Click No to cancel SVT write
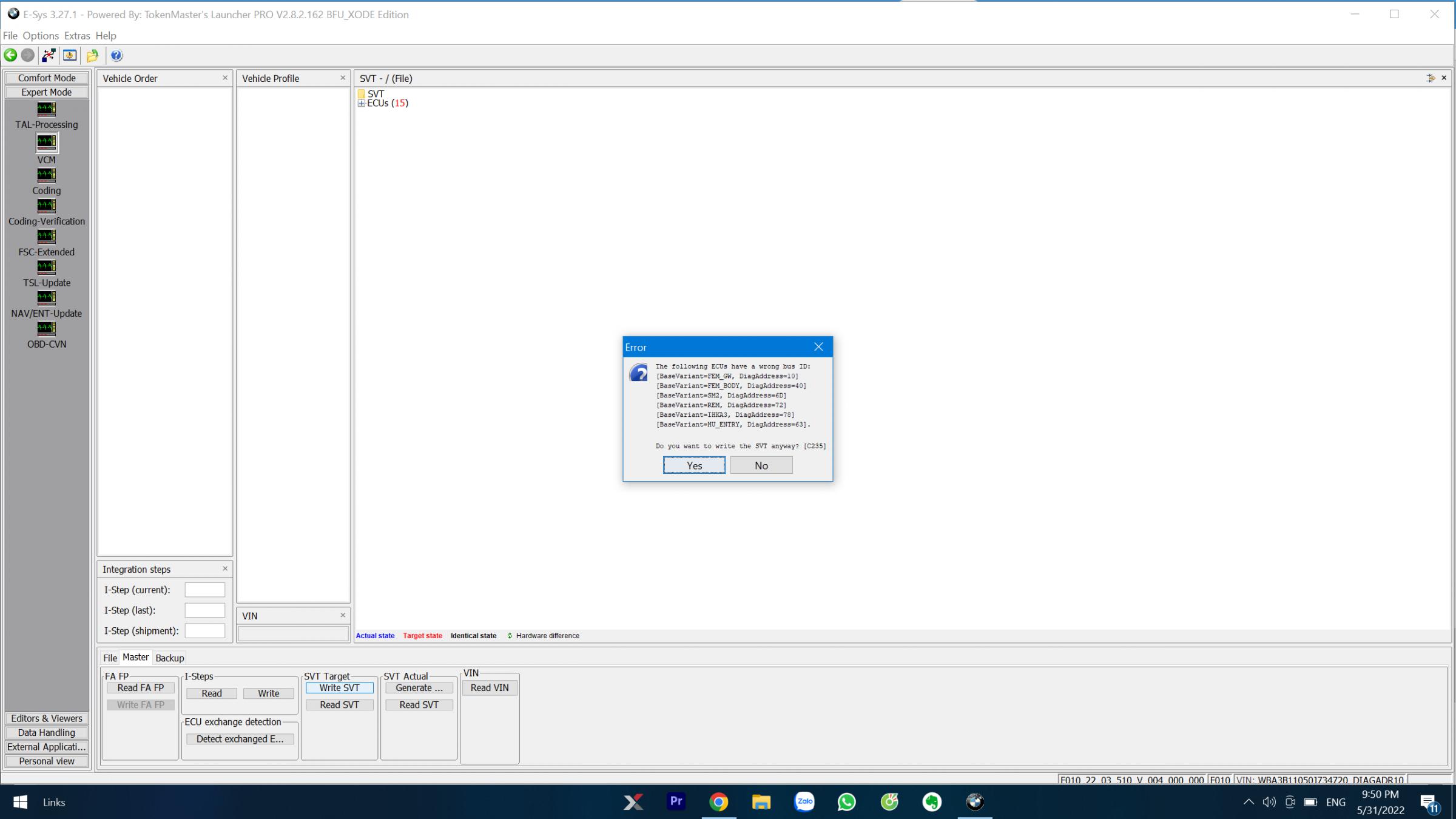Screen dimensions: 1456x819 [761, 465]
